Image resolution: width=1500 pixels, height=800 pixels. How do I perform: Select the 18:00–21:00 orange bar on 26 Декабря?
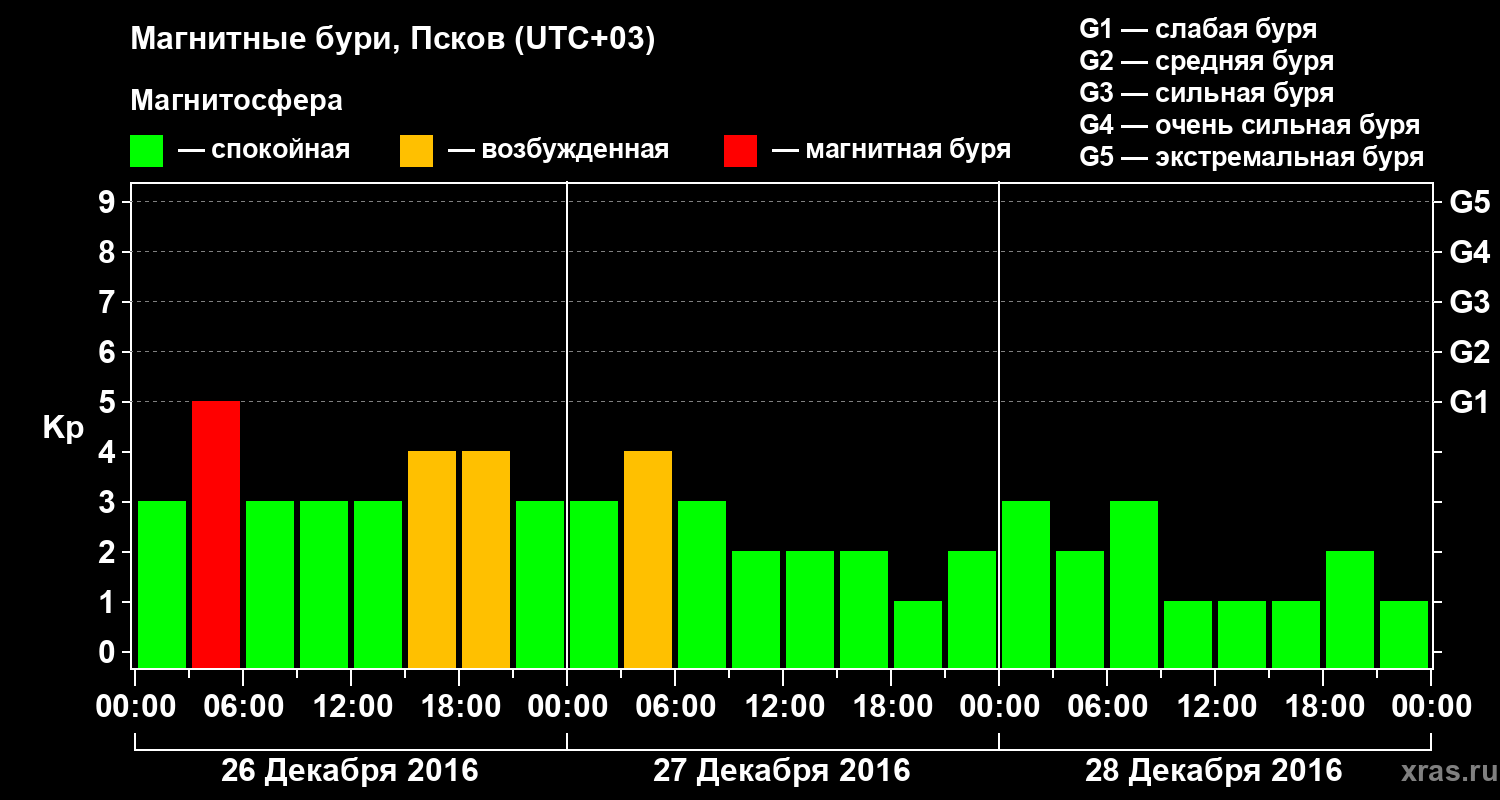(x=486, y=559)
